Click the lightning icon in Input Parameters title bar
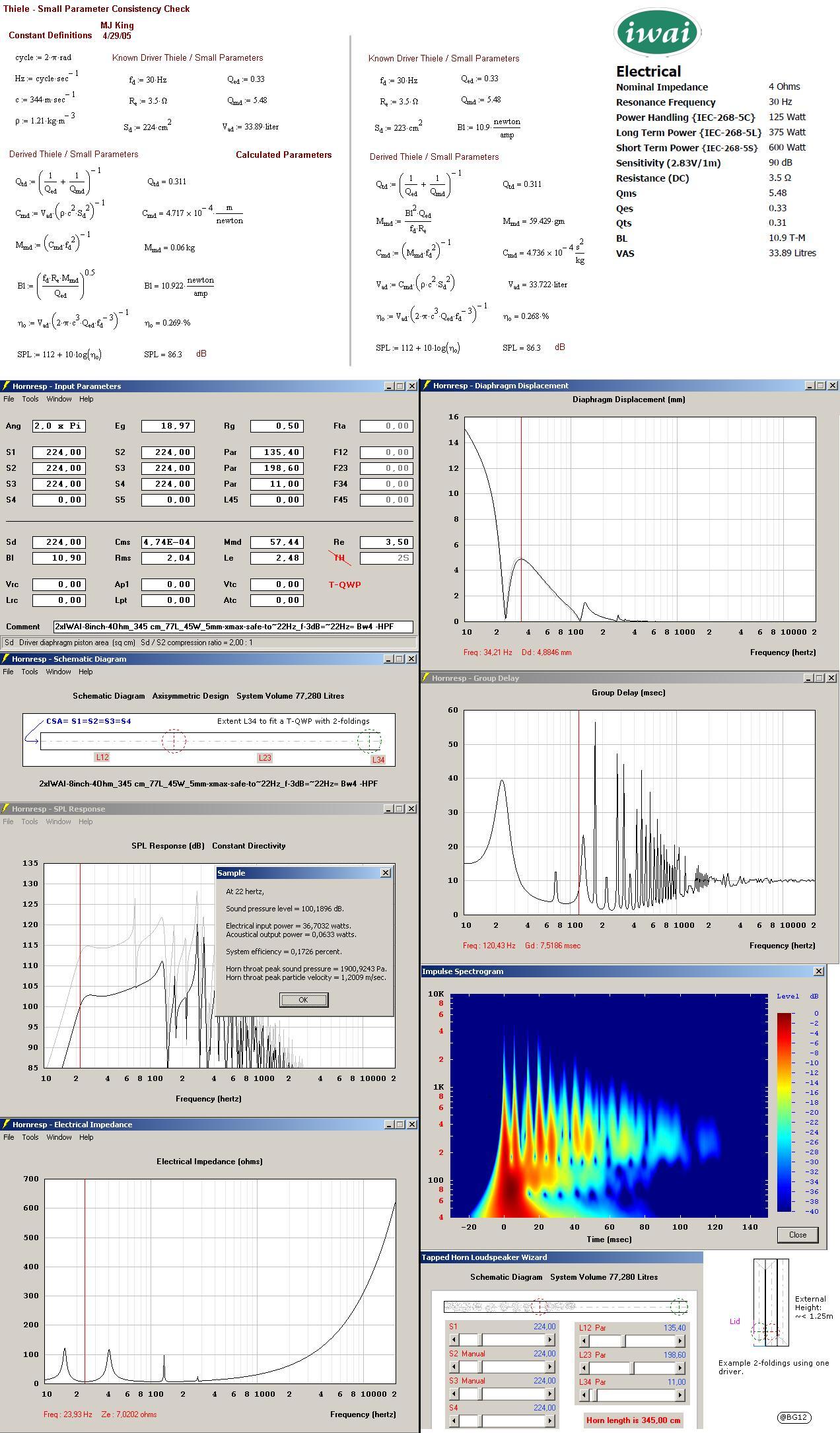The height and width of the screenshot is (1433, 840). coord(5,386)
